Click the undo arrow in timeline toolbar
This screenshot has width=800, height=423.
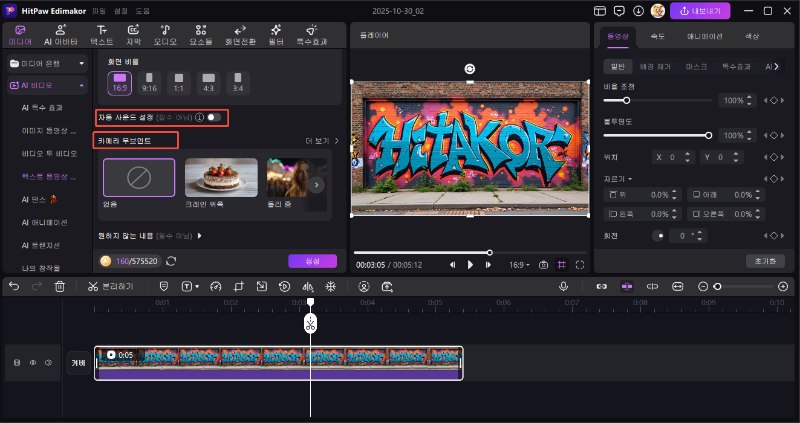point(13,286)
